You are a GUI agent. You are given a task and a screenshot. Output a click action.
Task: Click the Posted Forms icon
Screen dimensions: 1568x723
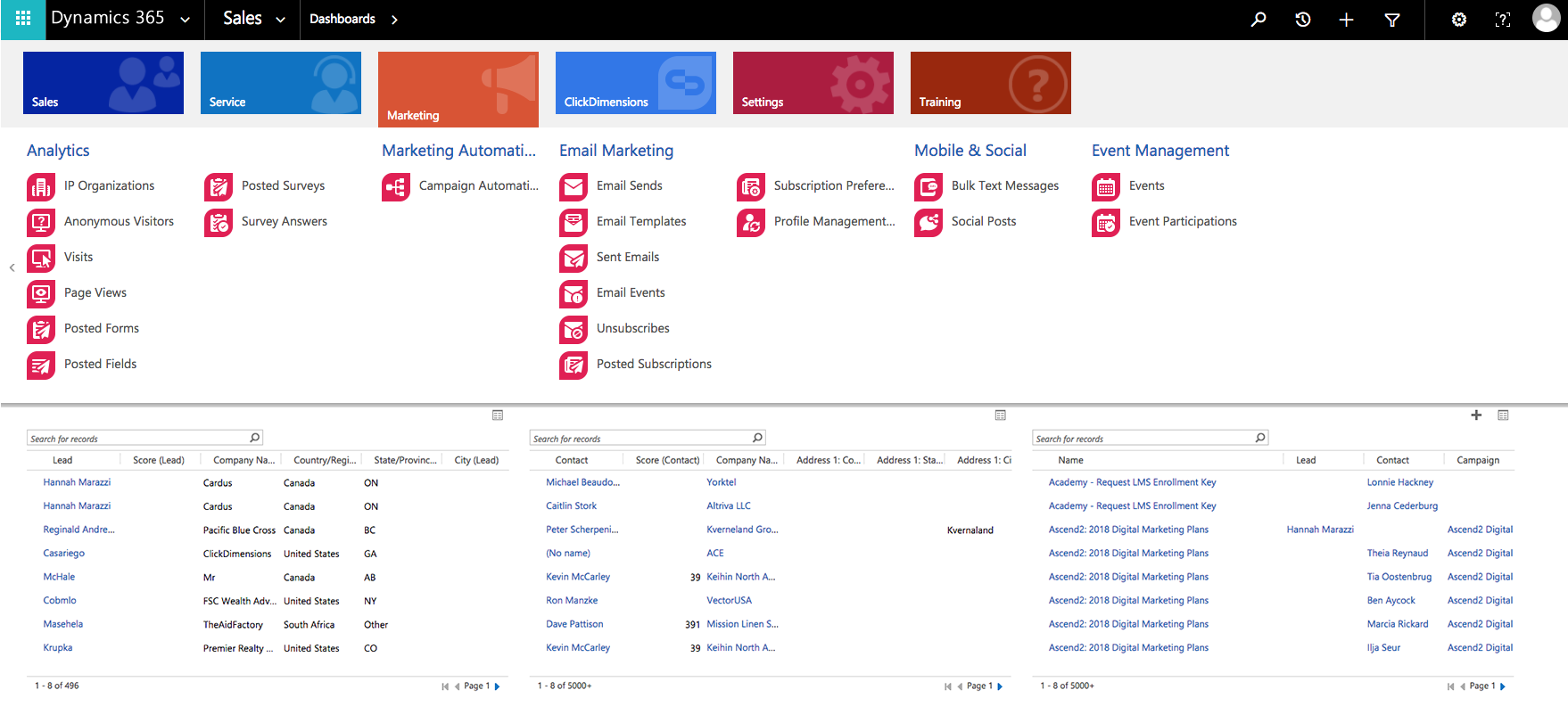(x=41, y=330)
